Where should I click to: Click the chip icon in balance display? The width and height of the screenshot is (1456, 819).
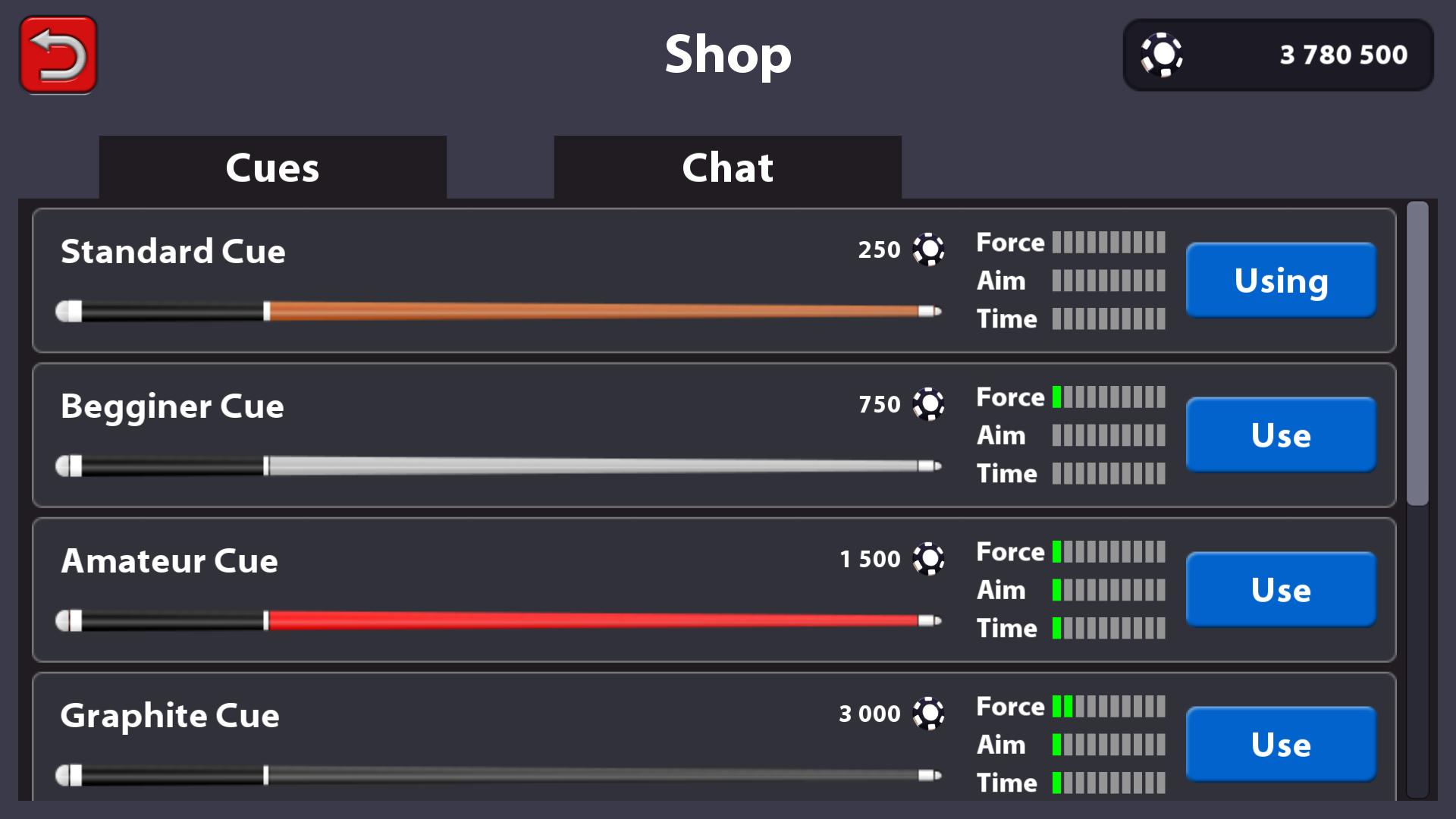tap(1161, 55)
